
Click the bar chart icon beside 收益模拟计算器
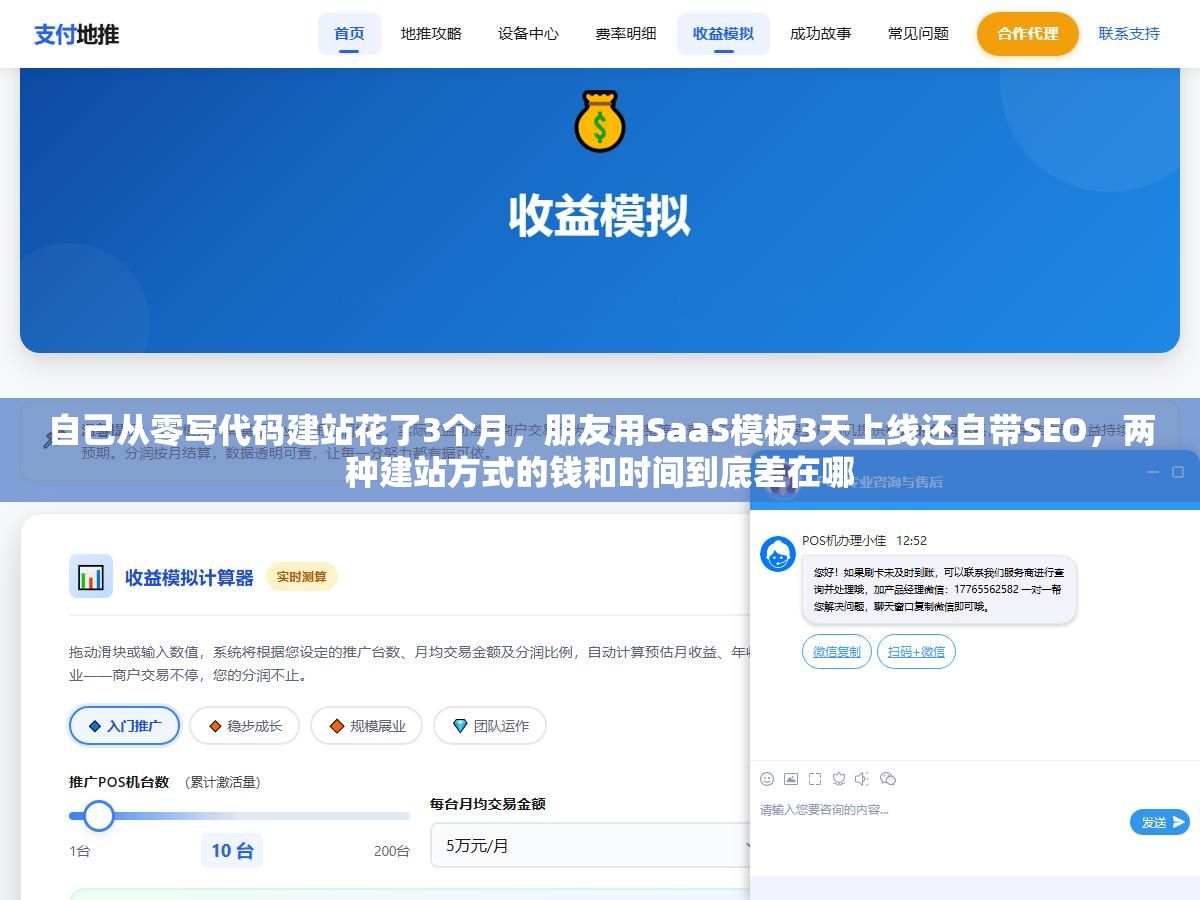(91, 576)
